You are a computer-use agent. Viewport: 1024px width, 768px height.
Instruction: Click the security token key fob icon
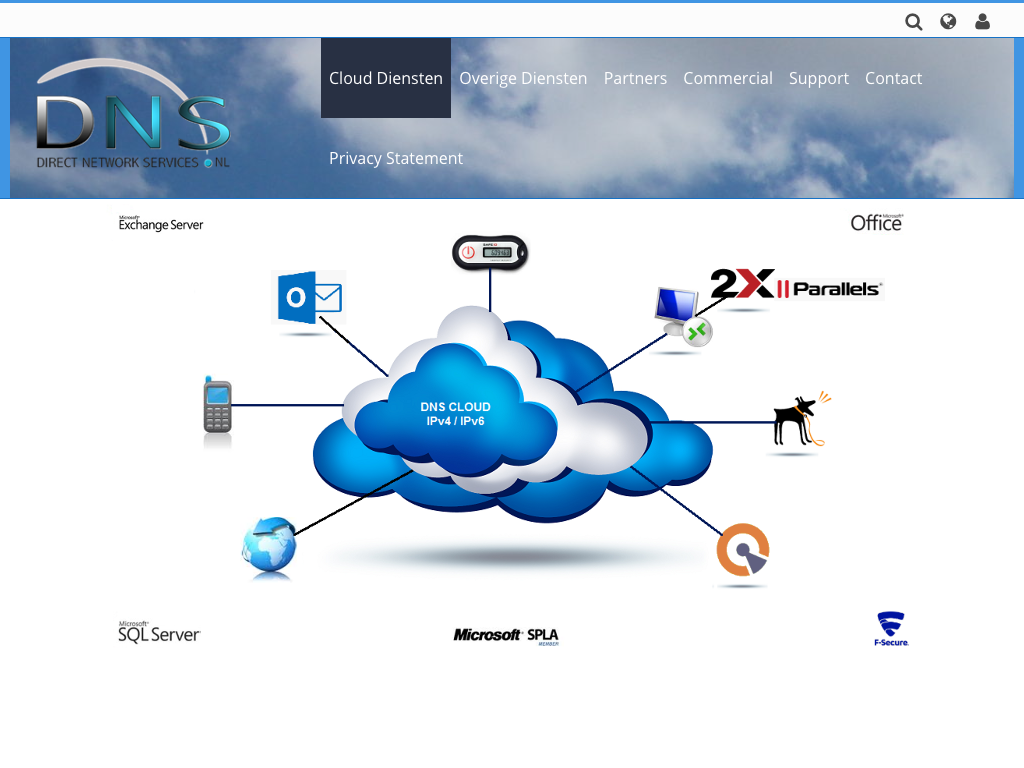click(490, 252)
